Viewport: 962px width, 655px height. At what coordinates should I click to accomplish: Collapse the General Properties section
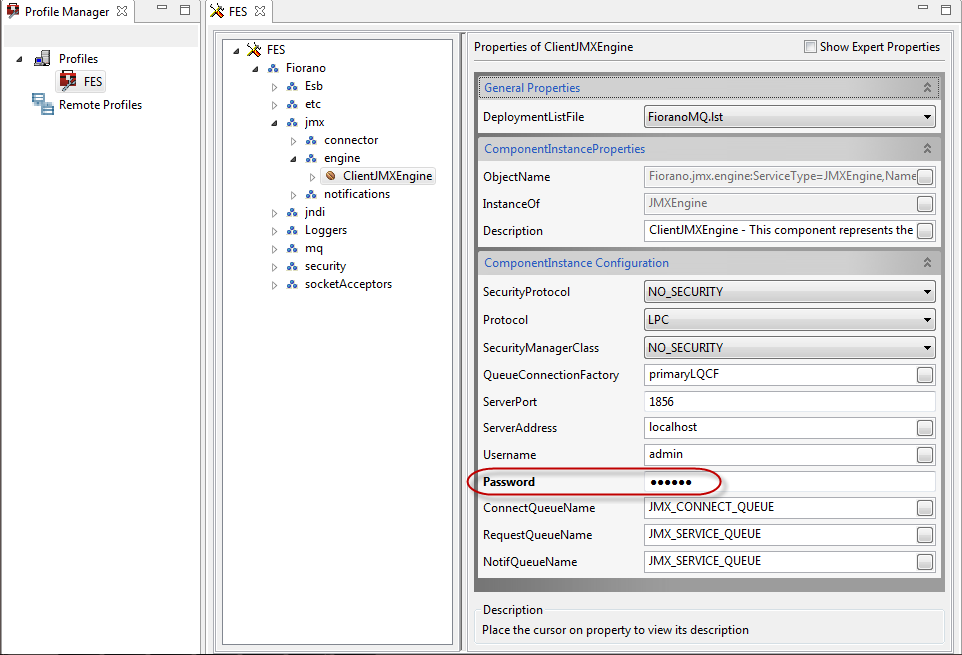[927, 88]
